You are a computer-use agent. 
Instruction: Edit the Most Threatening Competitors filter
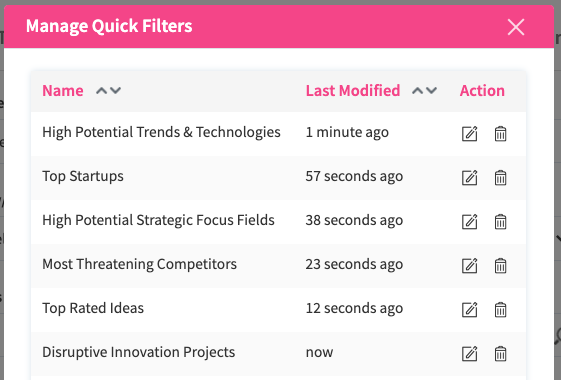(x=469, y=265)
